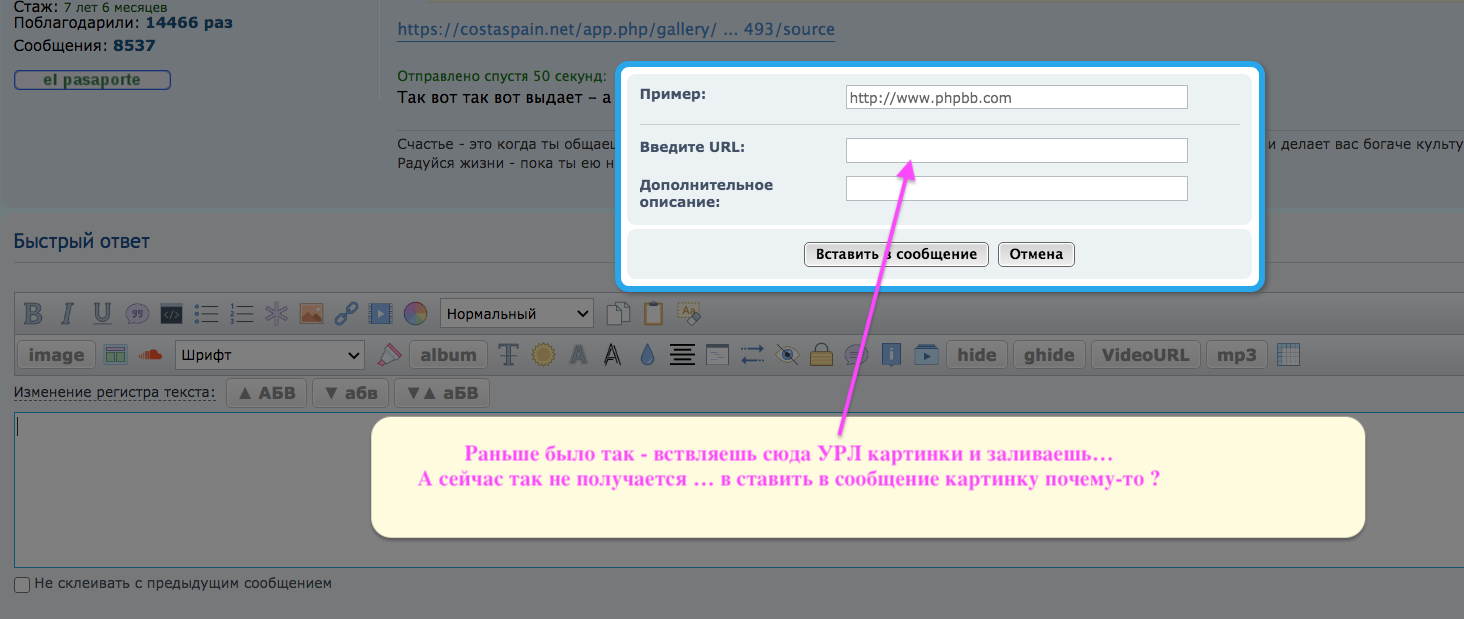Insert a quote block
Viewport: 1464px width, 619px height.
[x=137, y=314]
